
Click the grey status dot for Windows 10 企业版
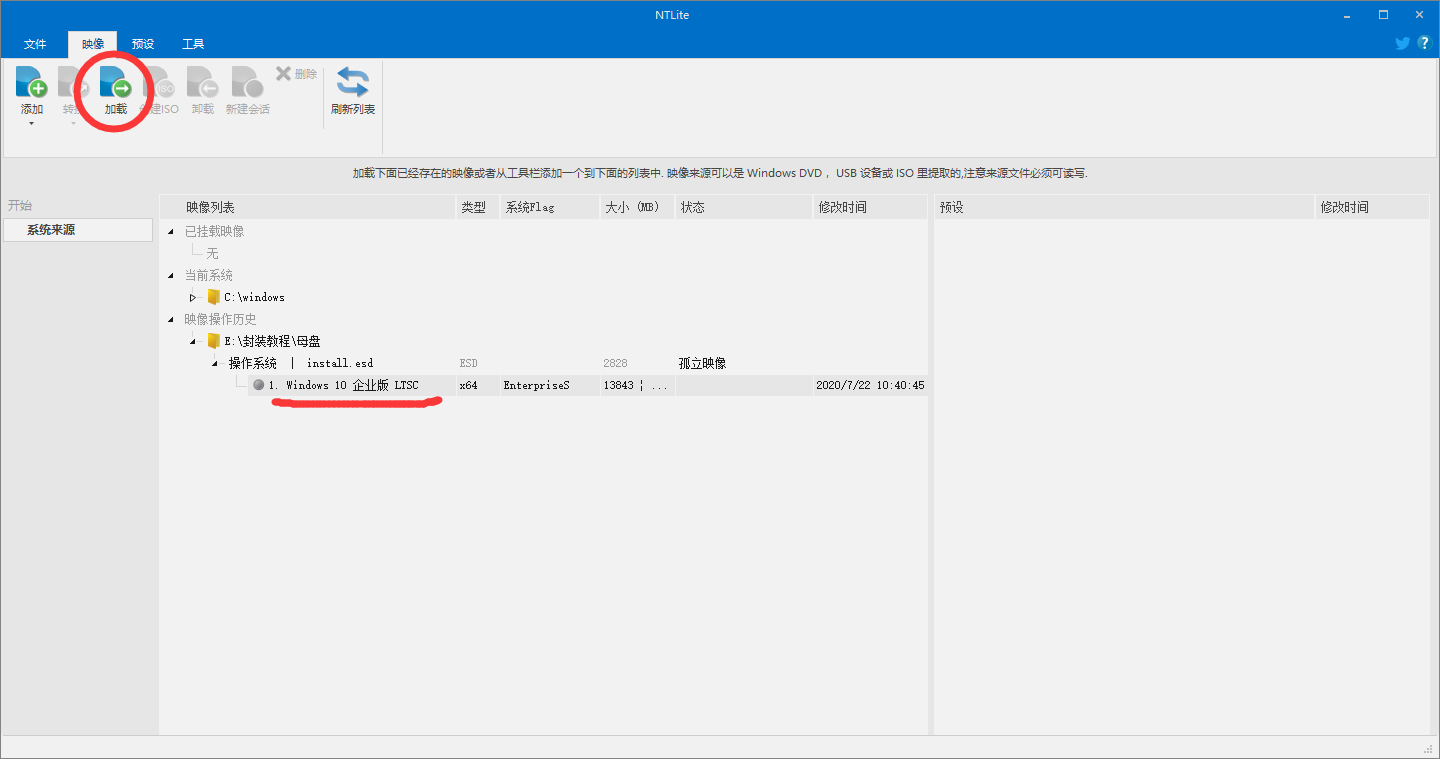[x=259, y=385]
